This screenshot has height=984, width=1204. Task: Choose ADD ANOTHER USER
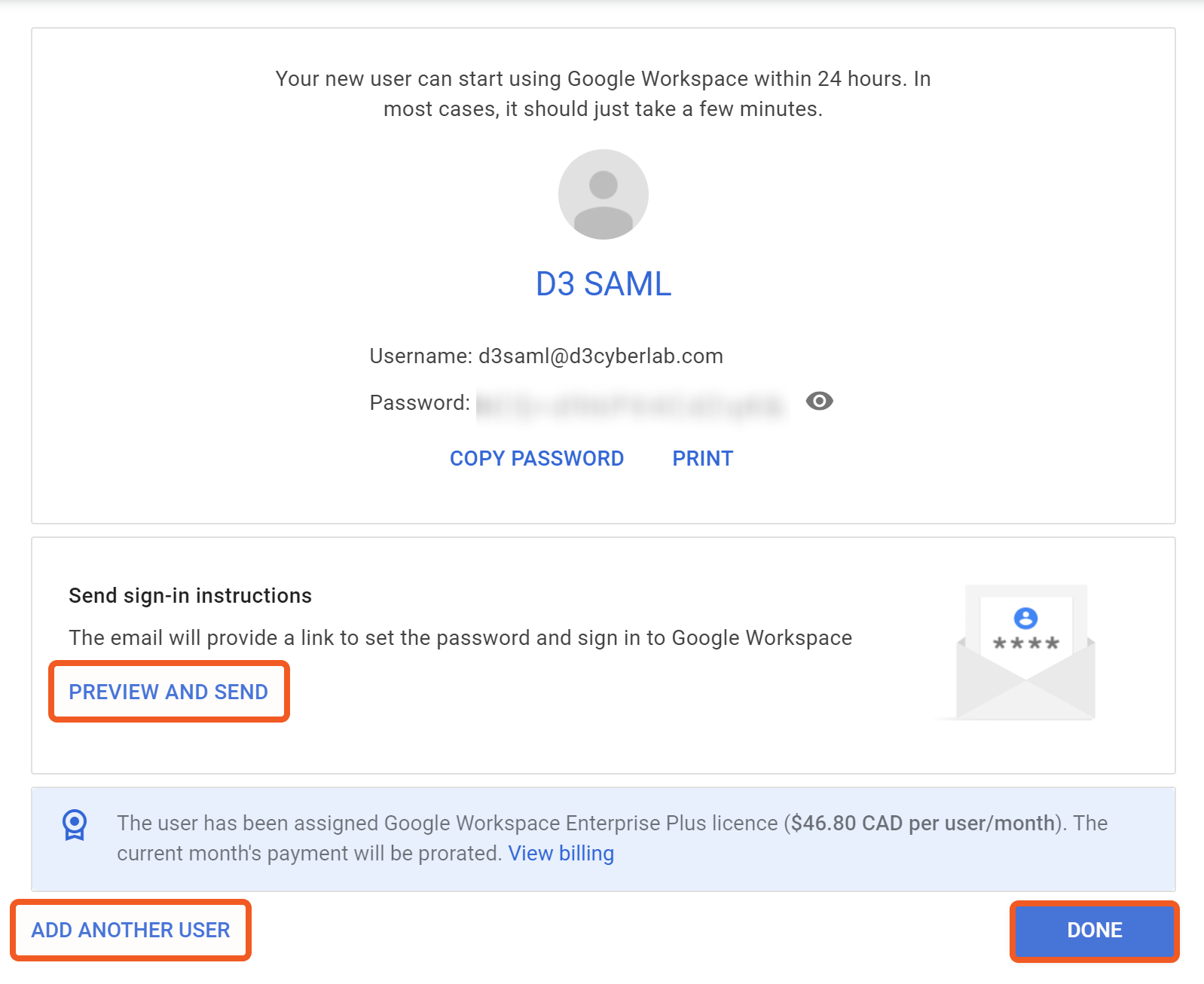click(130, 930)
